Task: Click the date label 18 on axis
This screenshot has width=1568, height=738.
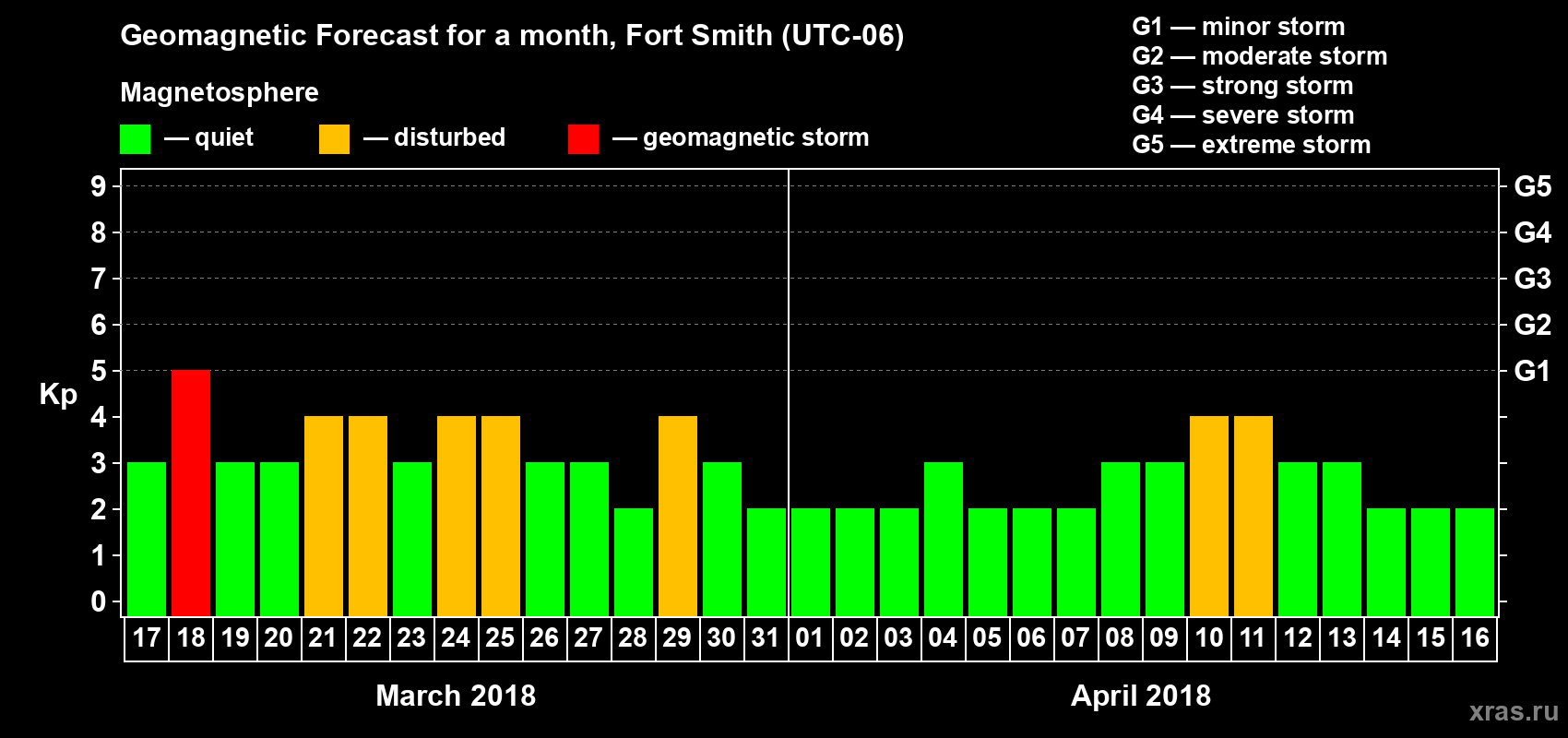Action: click(x=191, y=638)
